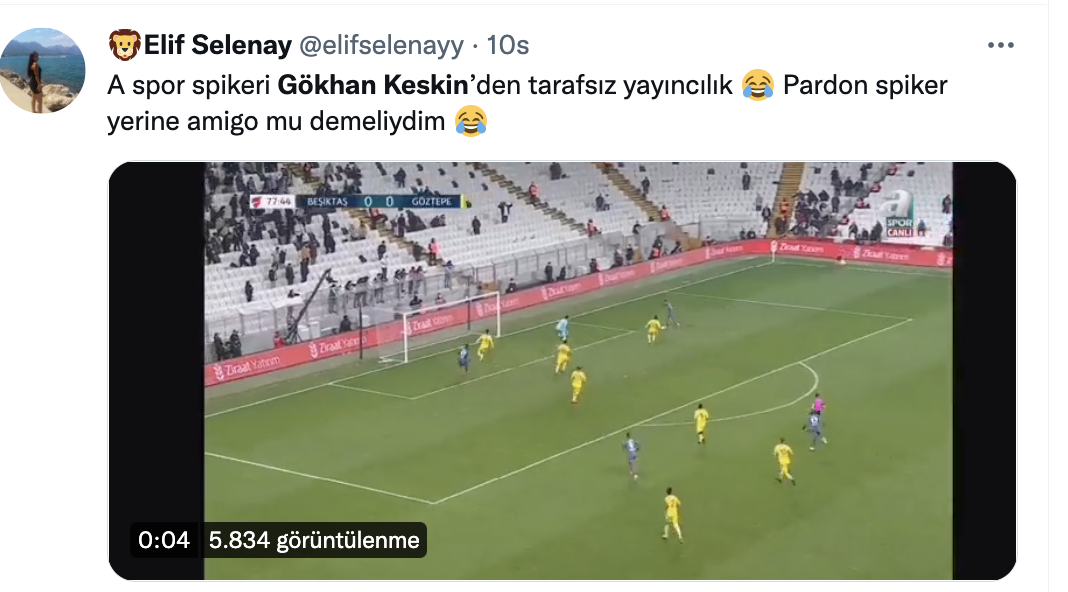Click the A Spor Canlı channel logo
This screenshot has width=1068, height=592.
897,215
